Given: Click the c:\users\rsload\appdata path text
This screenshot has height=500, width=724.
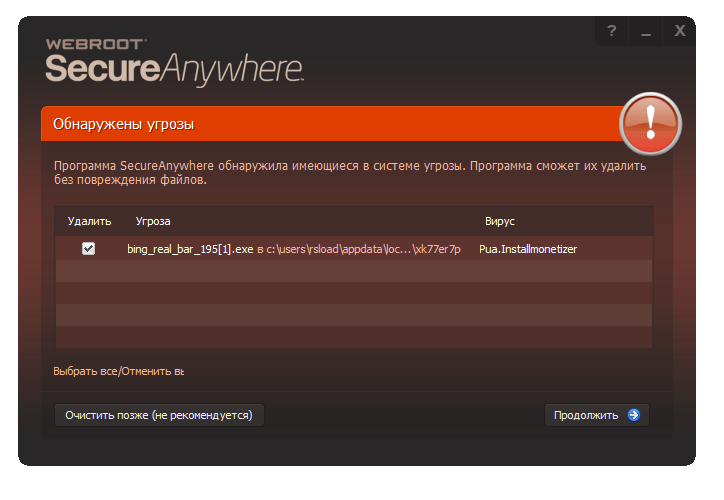Looking at the screenshot, I should click(x=363, y=249).
